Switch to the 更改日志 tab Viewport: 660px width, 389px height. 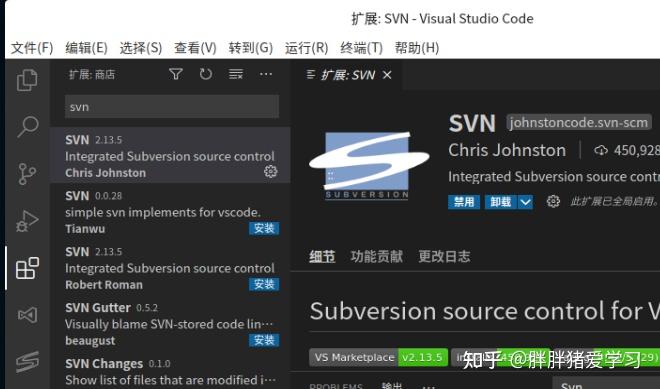point(444,256)
